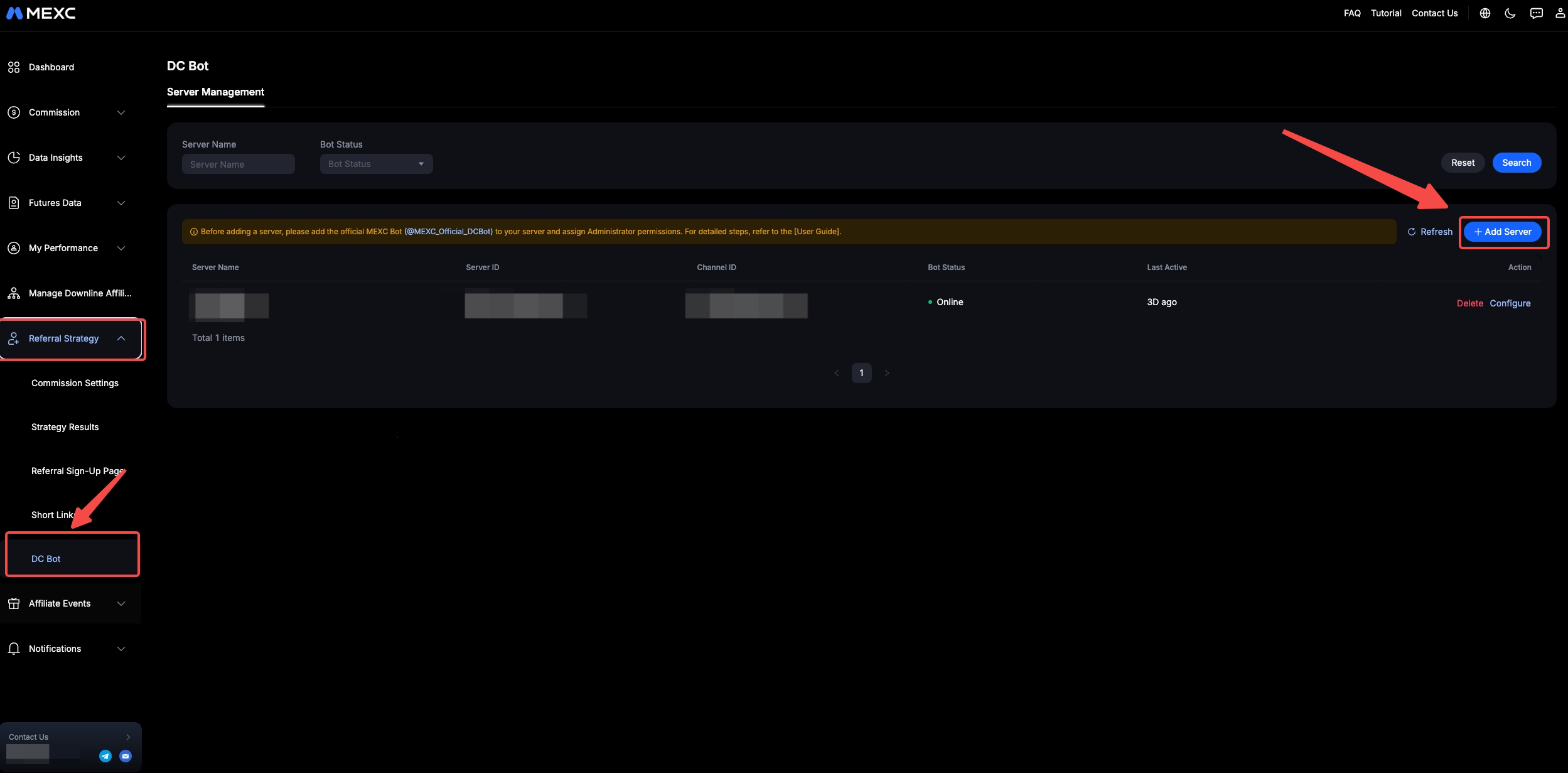Click the Commission dollar icon

(x=14, y=112)
